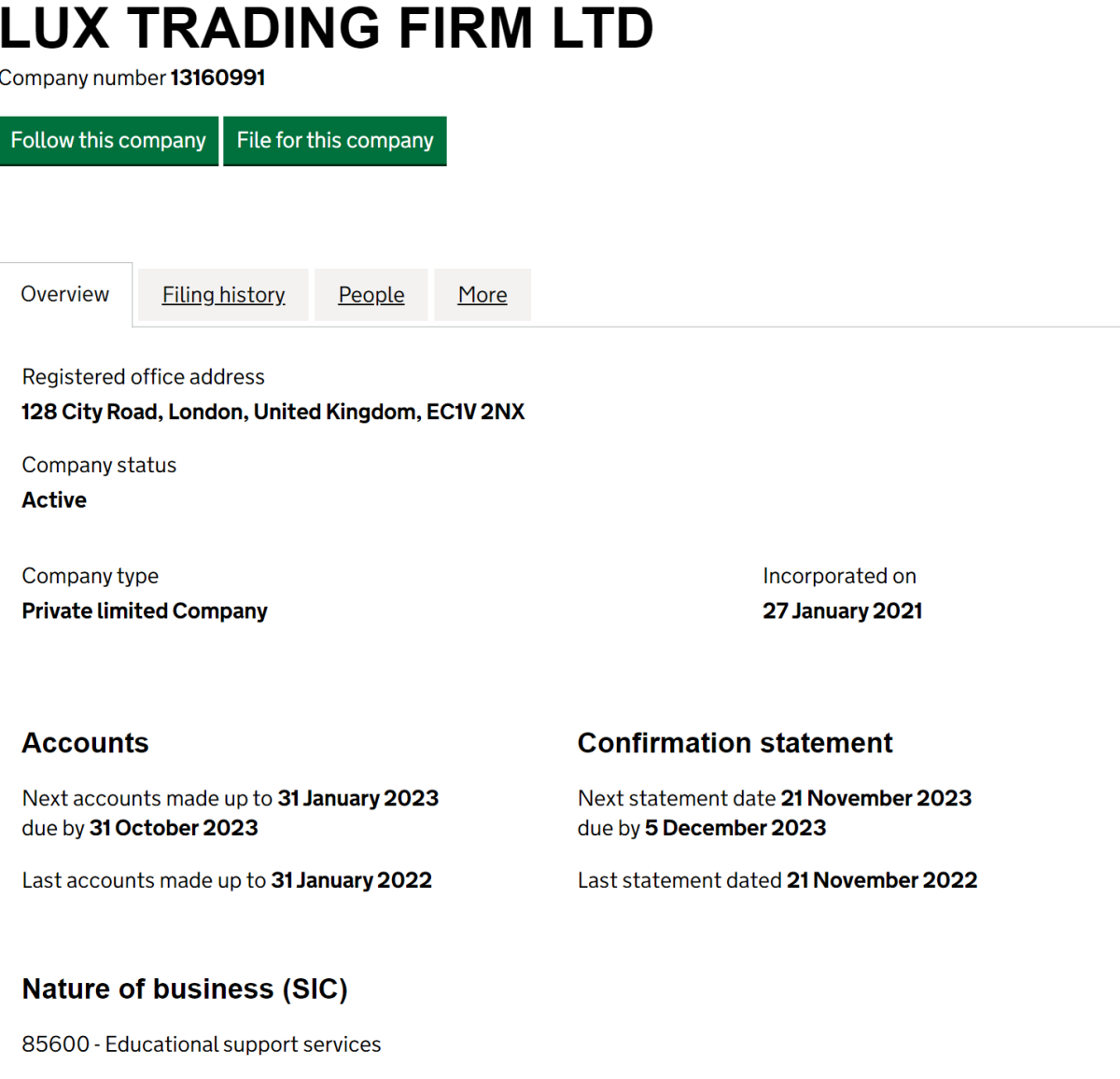This screenshot has width=1120, height=1079.
Task: Click the Active company status label
Action: 53,499
